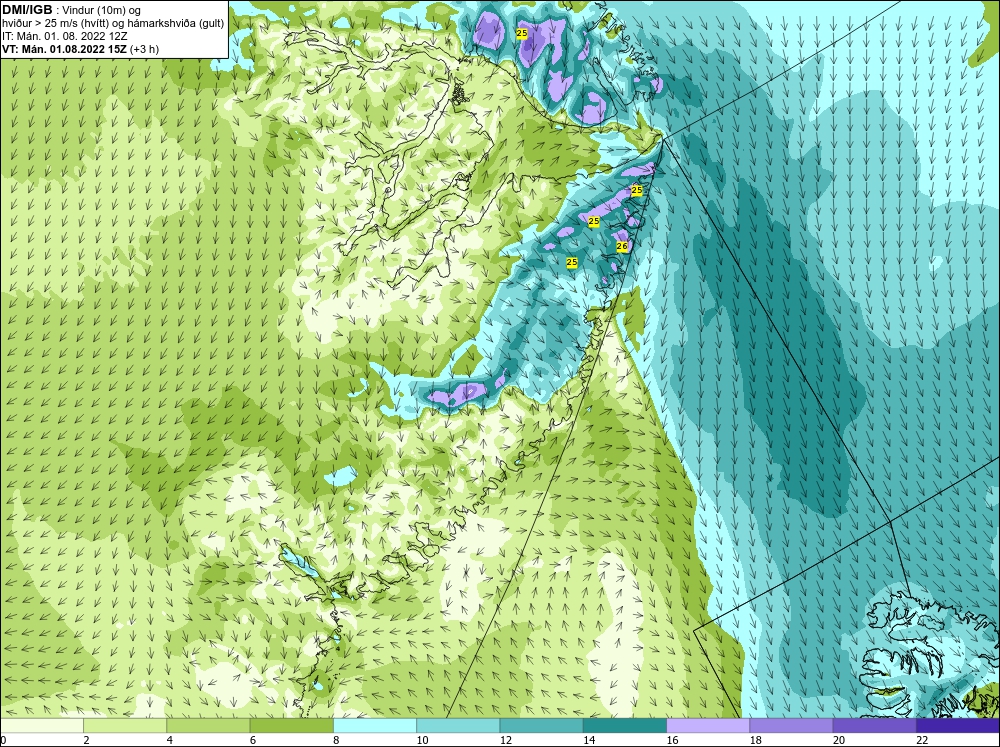The width and height of the screenshot is (1000, 747).
Task: Click the legend scale value 10
Action: coord(422,740)
